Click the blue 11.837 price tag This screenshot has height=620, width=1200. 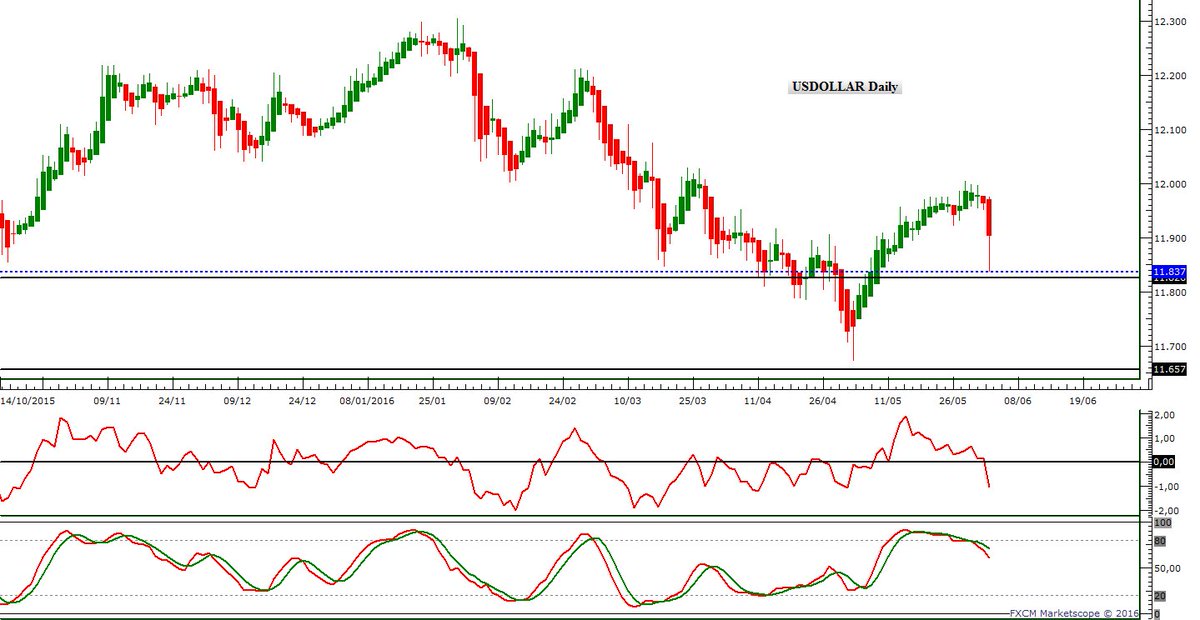pyautogui.click(x=1169, y=272)
